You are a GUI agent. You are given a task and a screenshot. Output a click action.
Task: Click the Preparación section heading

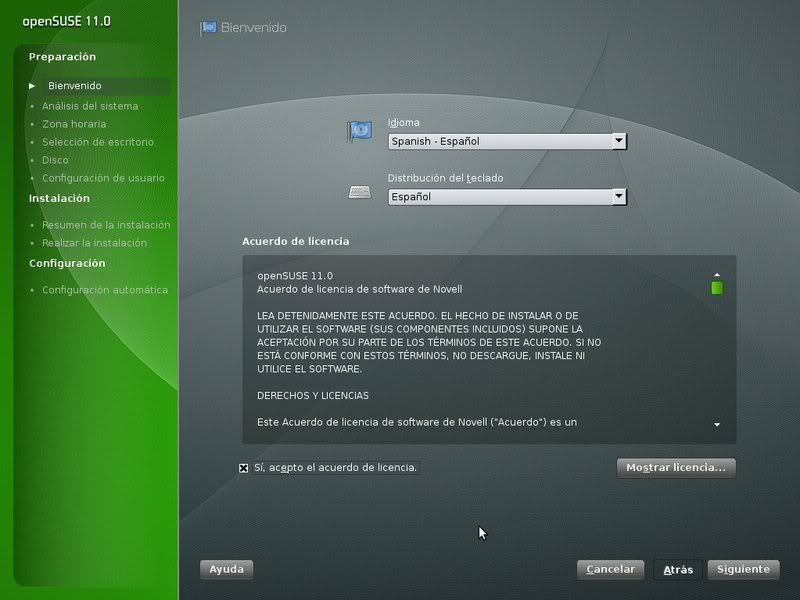pyautogui.click(x=62, y=57)
